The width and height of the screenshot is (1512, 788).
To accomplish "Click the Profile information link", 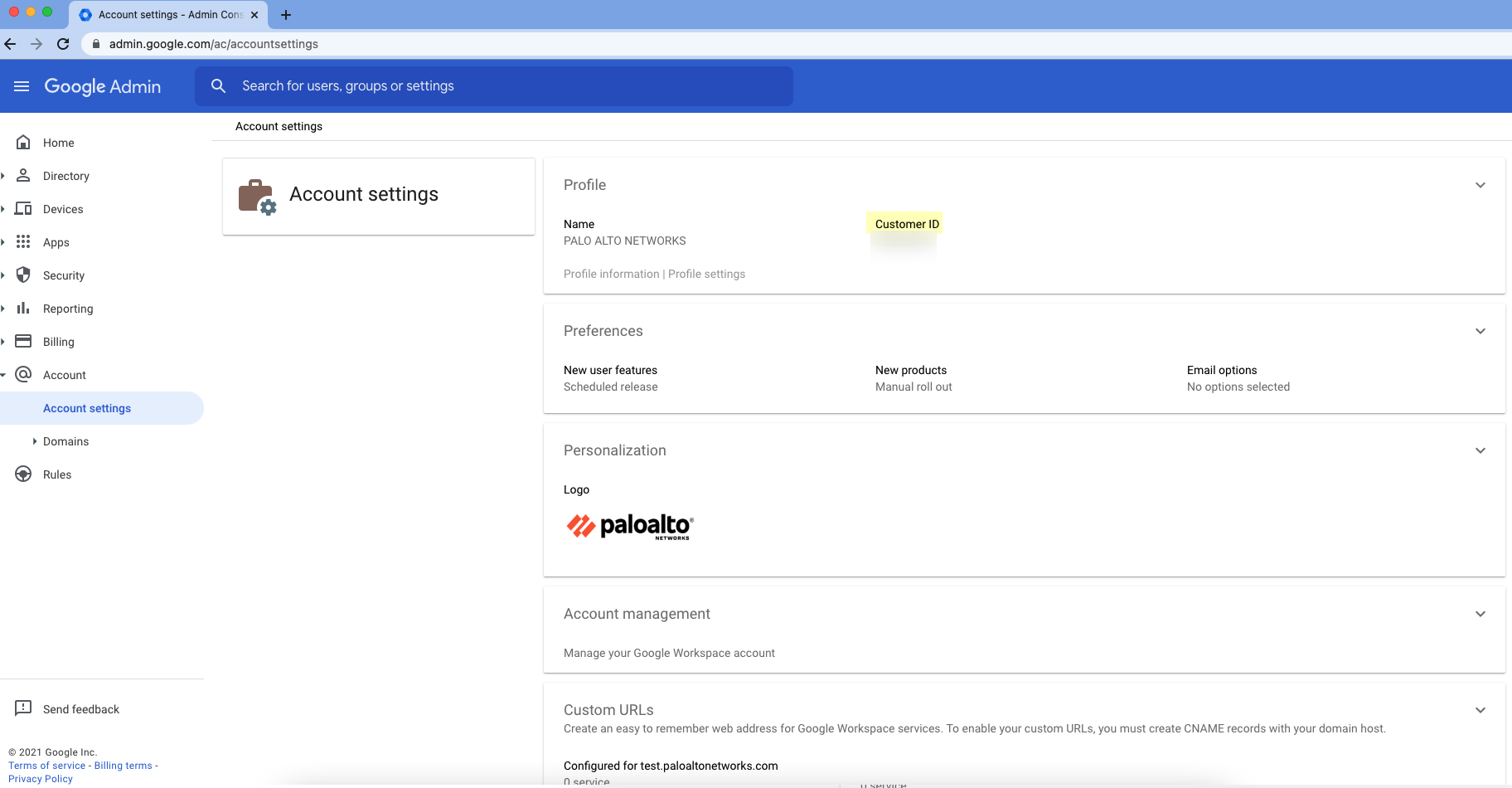I will [612, 274].
